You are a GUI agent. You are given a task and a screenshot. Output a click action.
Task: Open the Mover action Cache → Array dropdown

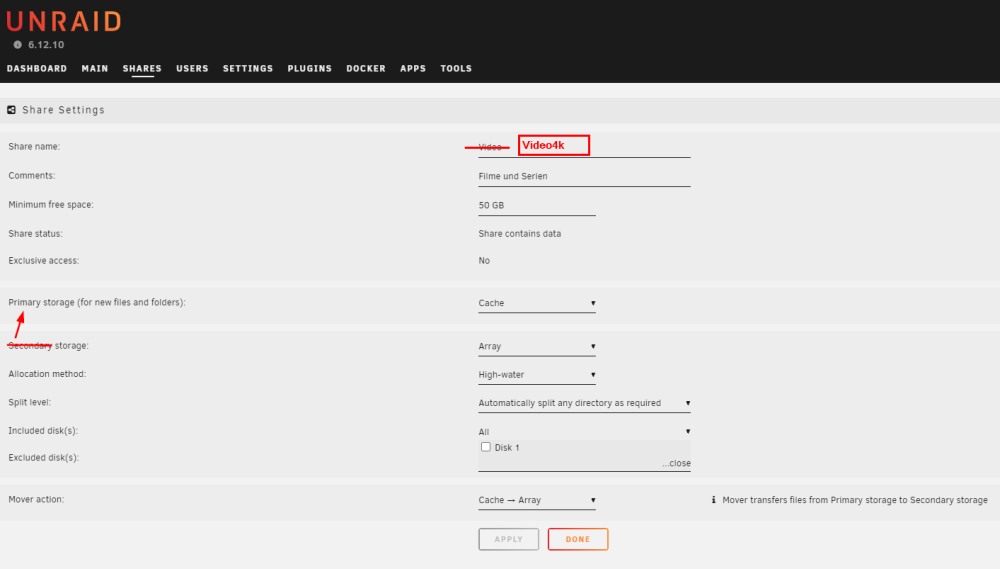coord(537,500)
